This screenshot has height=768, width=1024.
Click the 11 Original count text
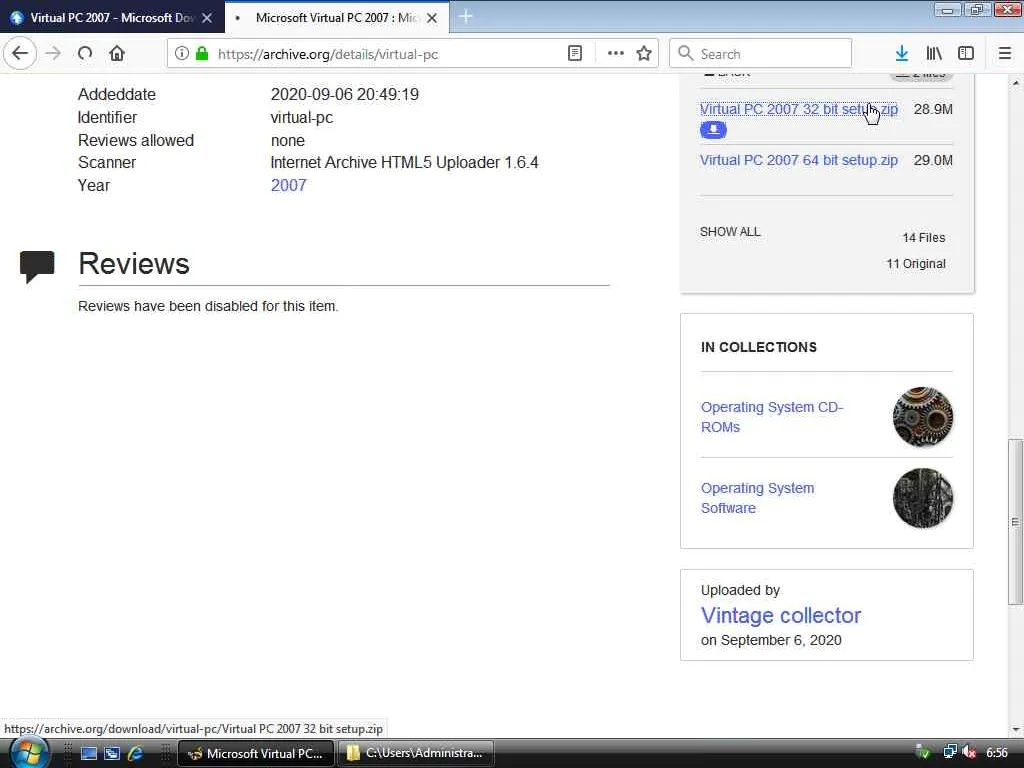pos(916,264)
